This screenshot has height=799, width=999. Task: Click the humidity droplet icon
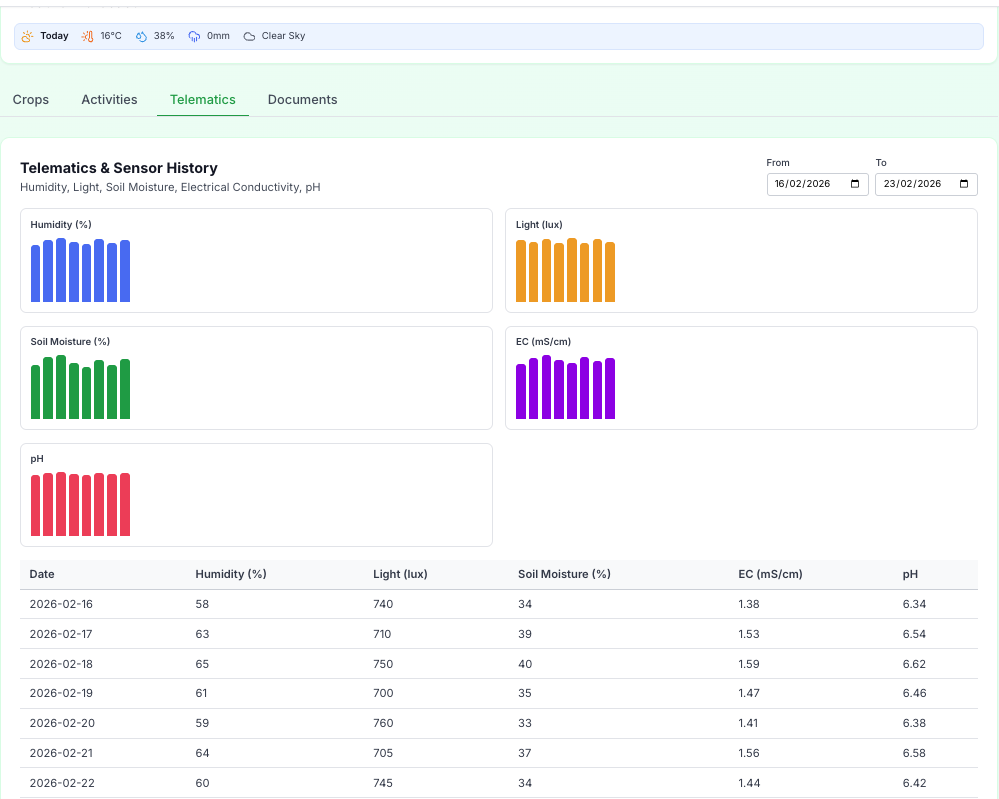click(141, 36)
